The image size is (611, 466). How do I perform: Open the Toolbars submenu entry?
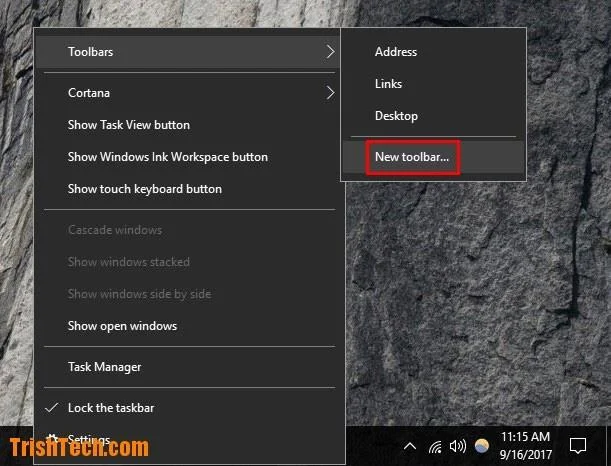187,52
